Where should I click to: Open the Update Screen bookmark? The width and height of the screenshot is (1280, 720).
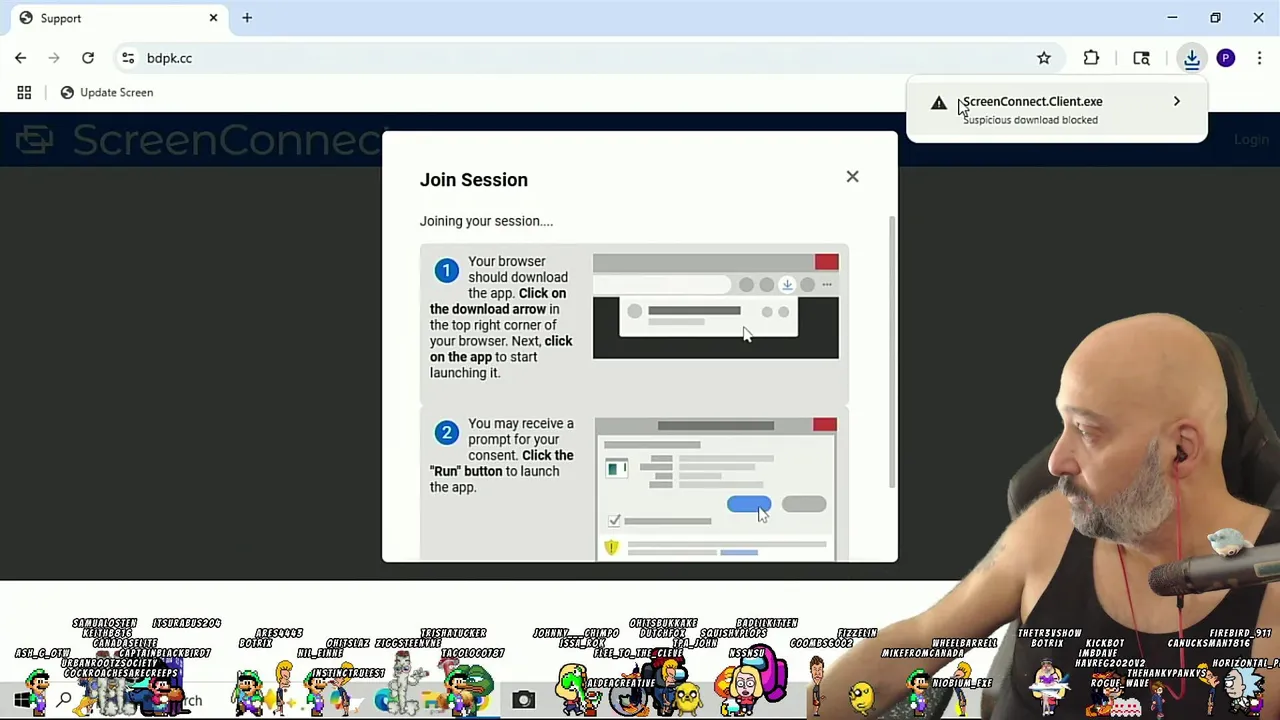point(107,92)
